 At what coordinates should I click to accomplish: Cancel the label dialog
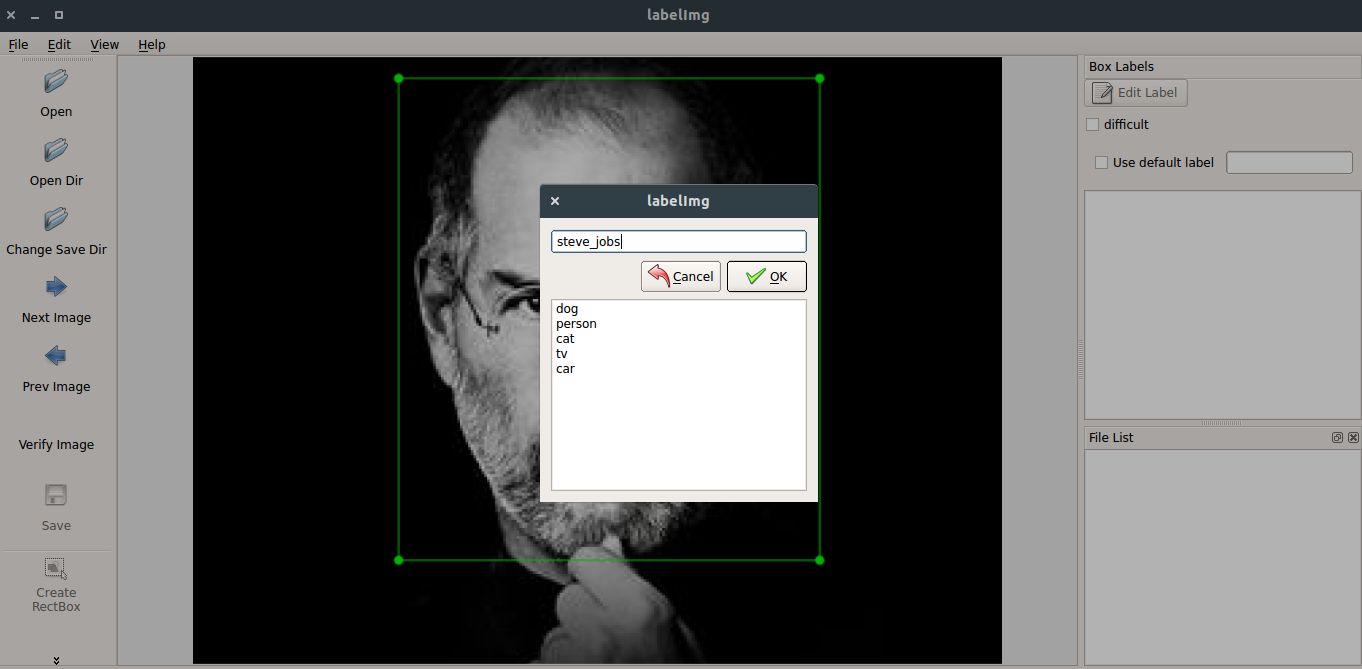[x=680, y=277]
